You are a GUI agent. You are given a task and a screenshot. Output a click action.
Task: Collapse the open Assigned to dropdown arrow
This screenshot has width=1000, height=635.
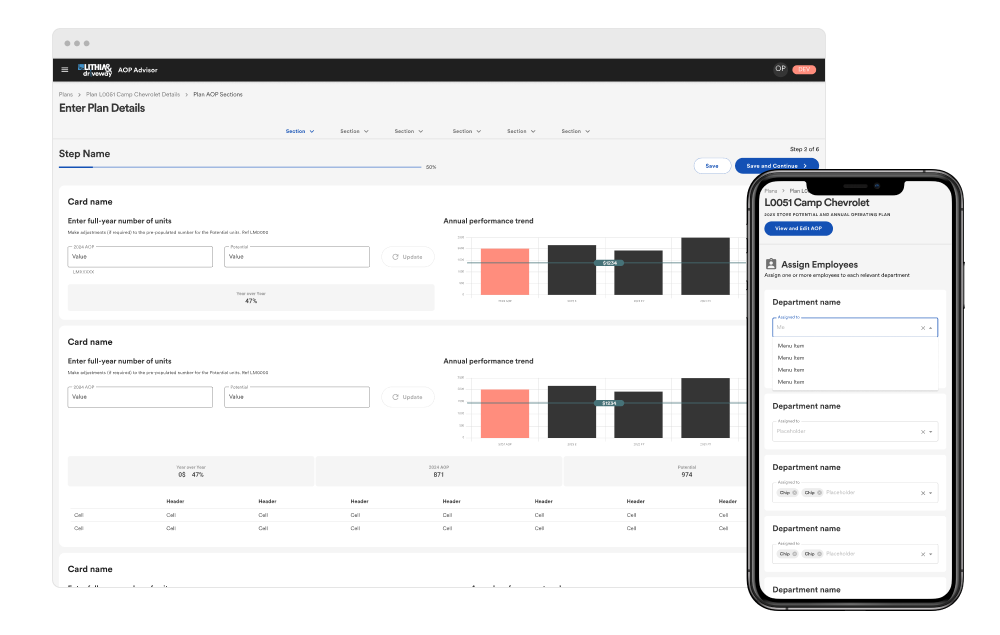(x=932, y=328)
